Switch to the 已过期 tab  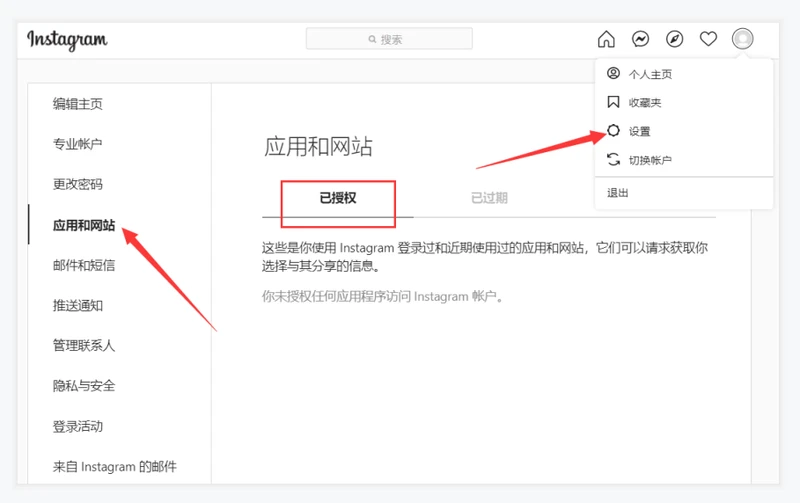pos(489,198)
